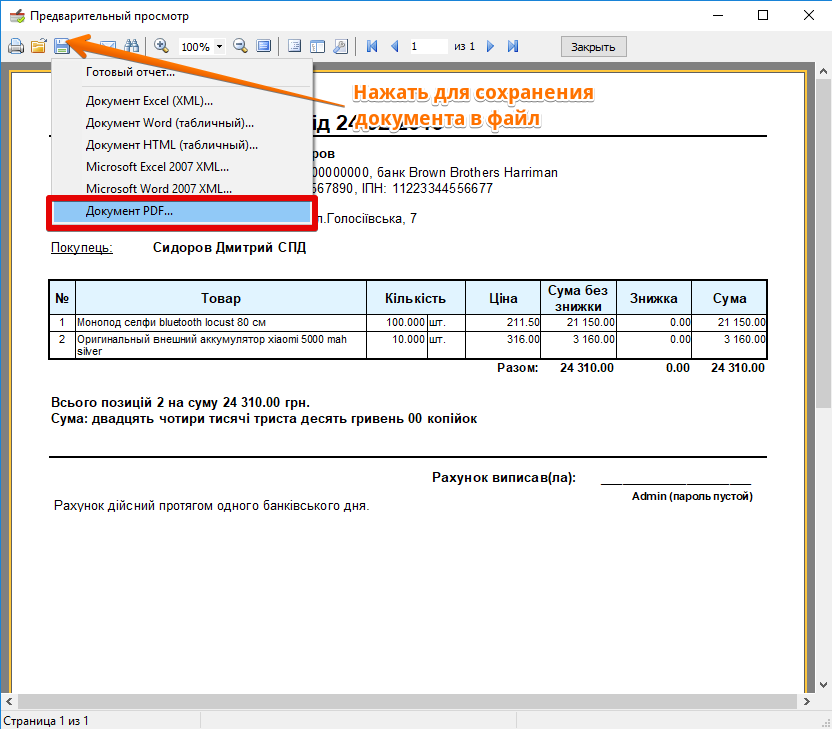Go to the previous page arrow
The width and height of the screenshot is (832, 729).
click(395, 47)
